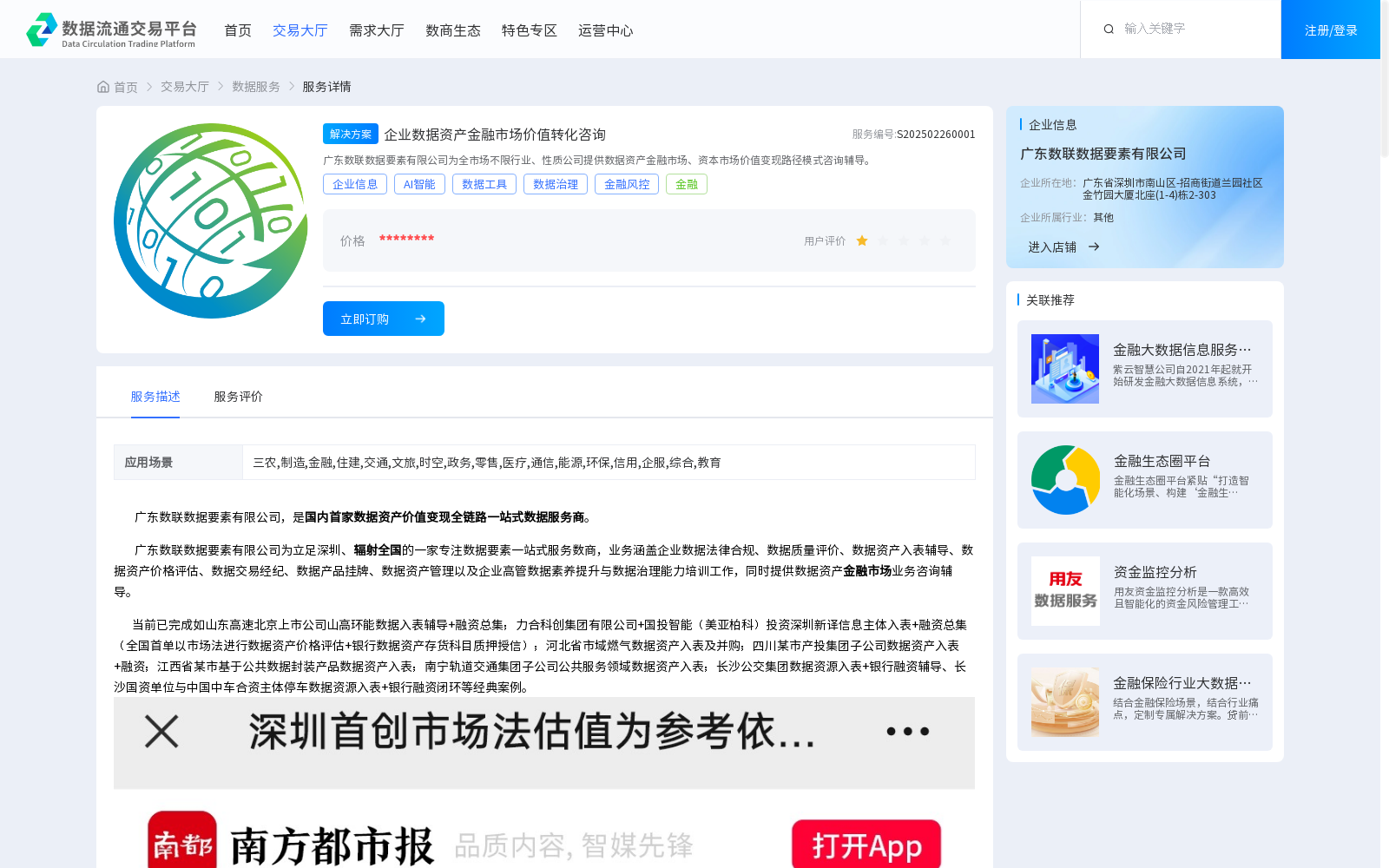Click the 服务详情 breadcrumb text
Viewport: 1389px width, 868px height.
(x=326, y=87)
